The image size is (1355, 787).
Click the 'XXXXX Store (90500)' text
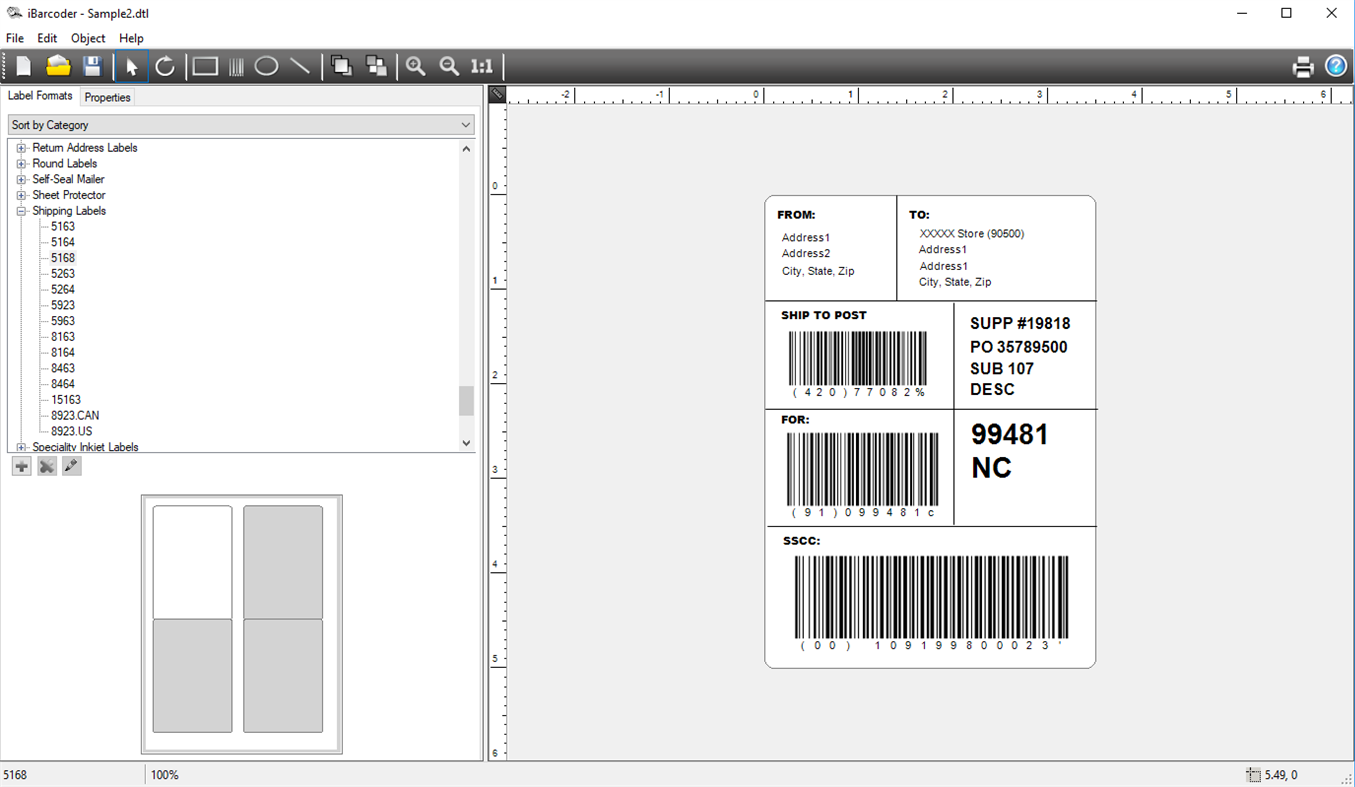click(x=972, y=234)
